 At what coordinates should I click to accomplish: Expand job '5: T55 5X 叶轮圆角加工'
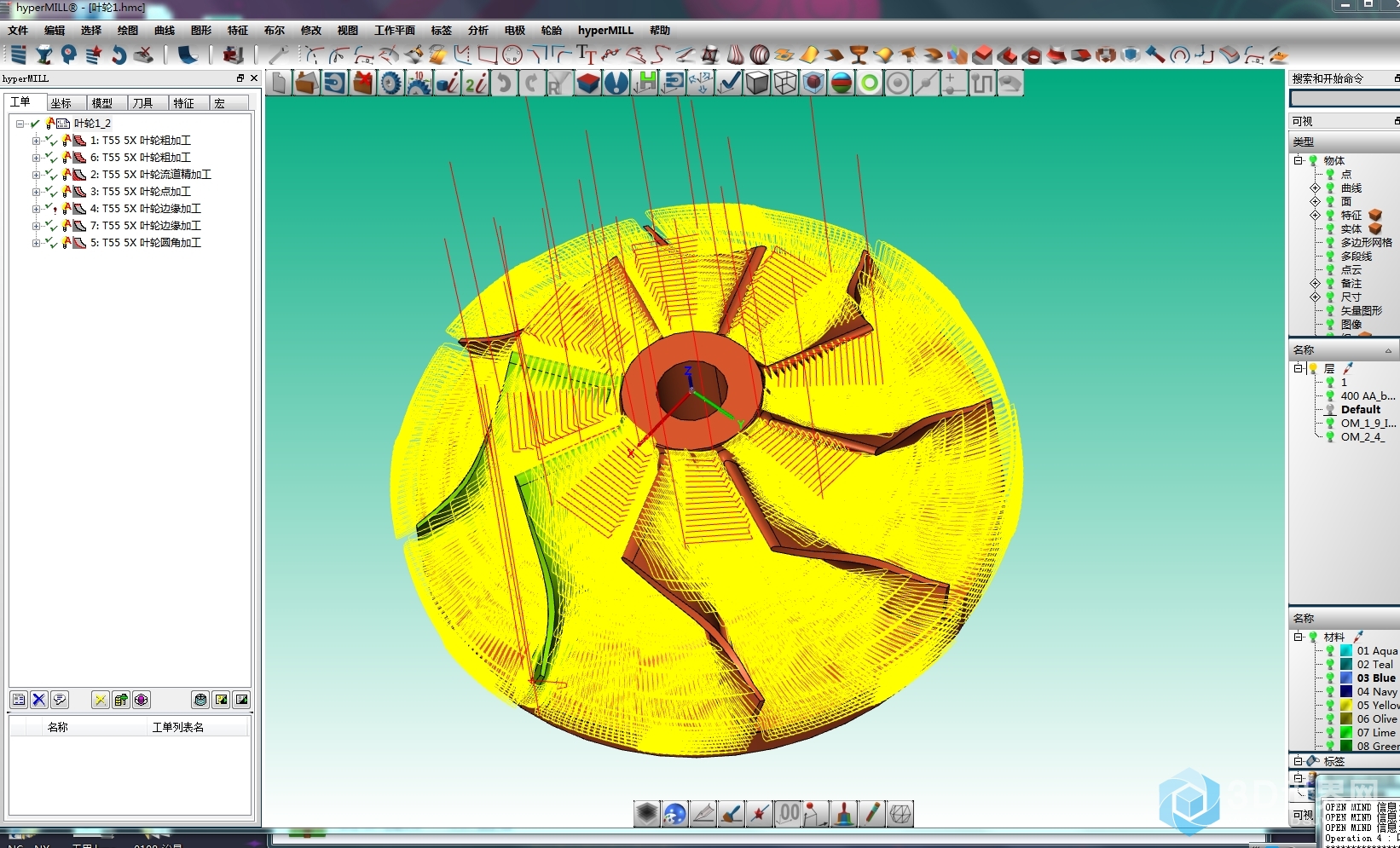coord(36,243)
